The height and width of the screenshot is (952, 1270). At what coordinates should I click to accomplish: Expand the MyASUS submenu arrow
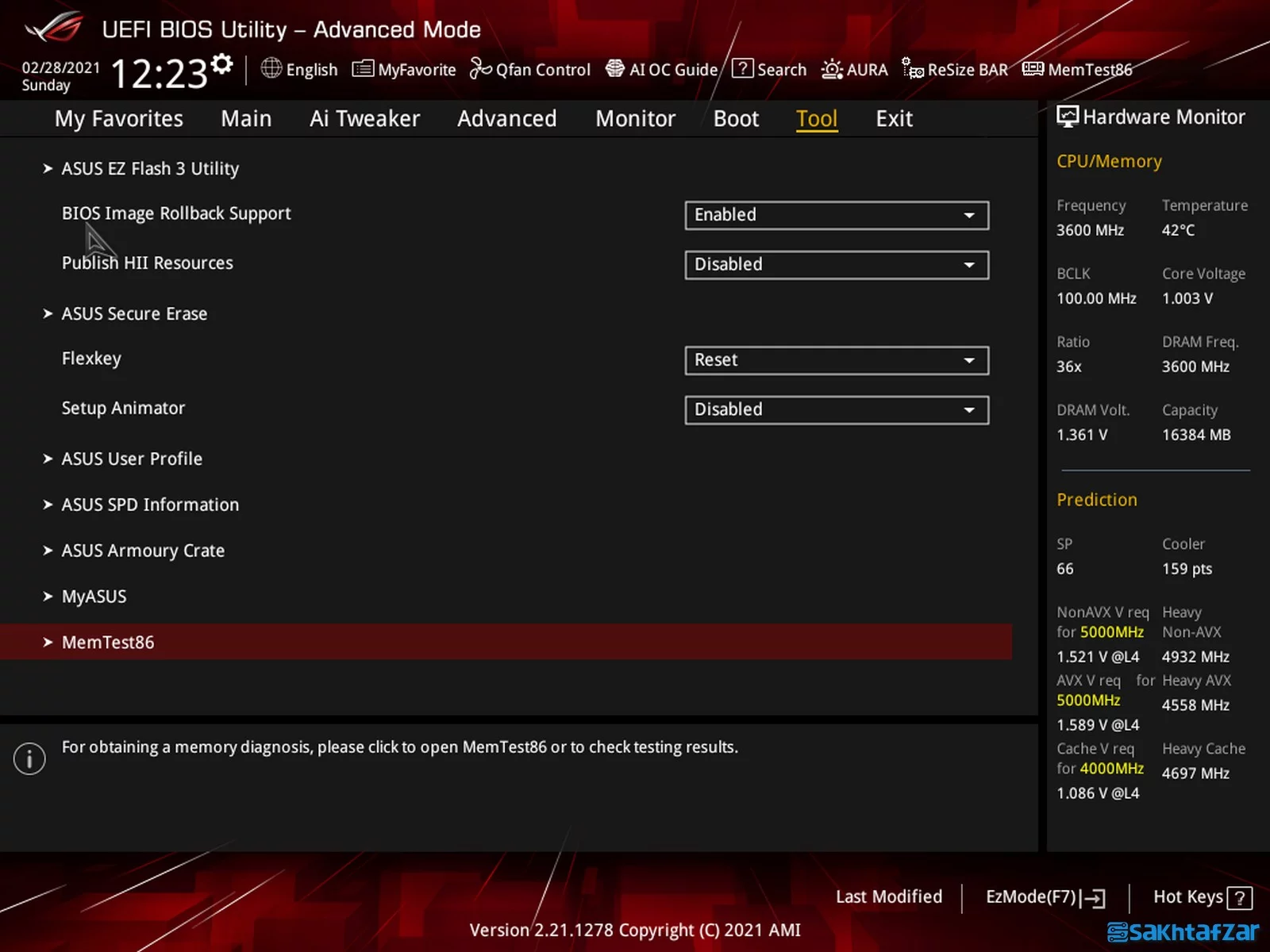click(x=48, y=597)
